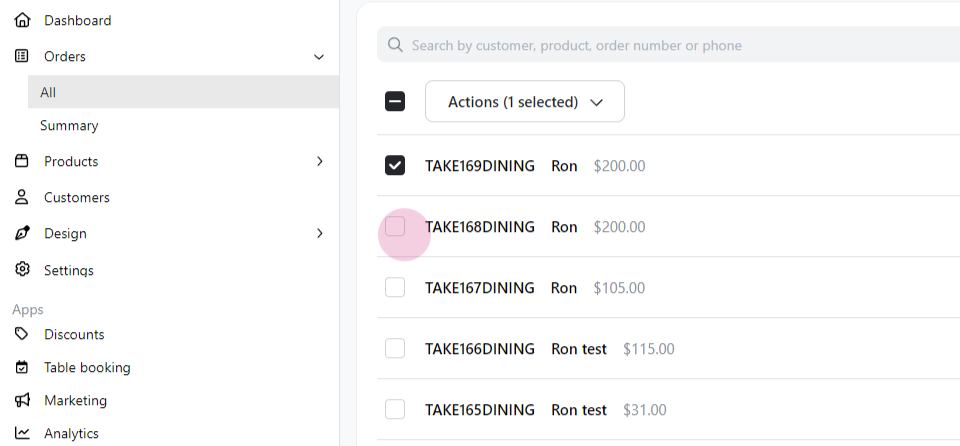This screenshot has height=446, width=960.
Task: Click the Customers person icon
Action: click(x=21, y=197)
